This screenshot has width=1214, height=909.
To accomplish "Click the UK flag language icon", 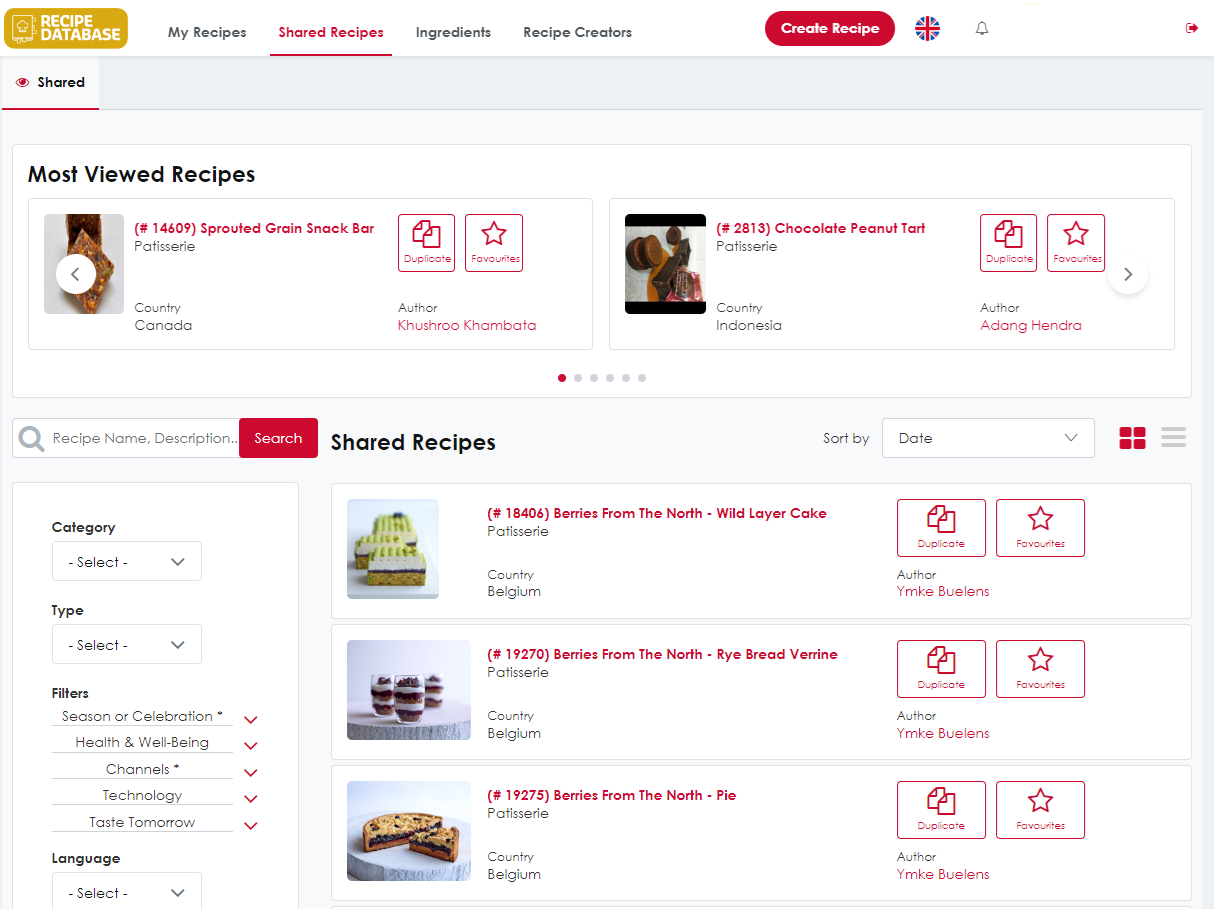I will click(x=927, y=29).
